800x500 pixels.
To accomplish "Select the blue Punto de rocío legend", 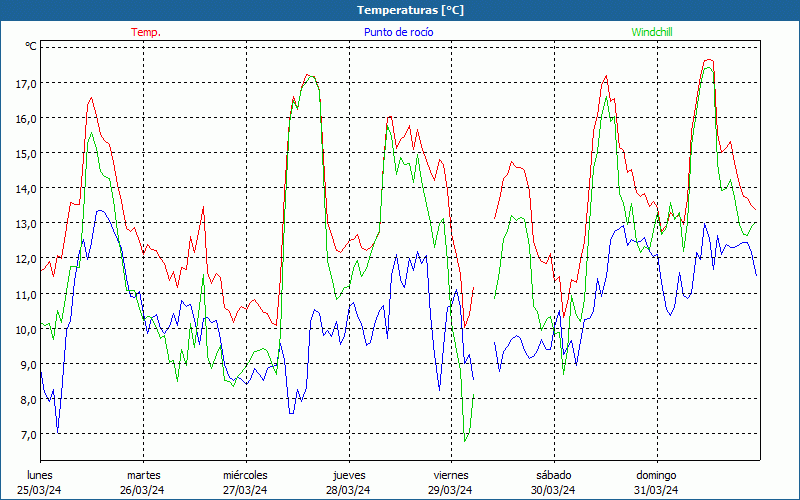I will (x=398, y=32).
